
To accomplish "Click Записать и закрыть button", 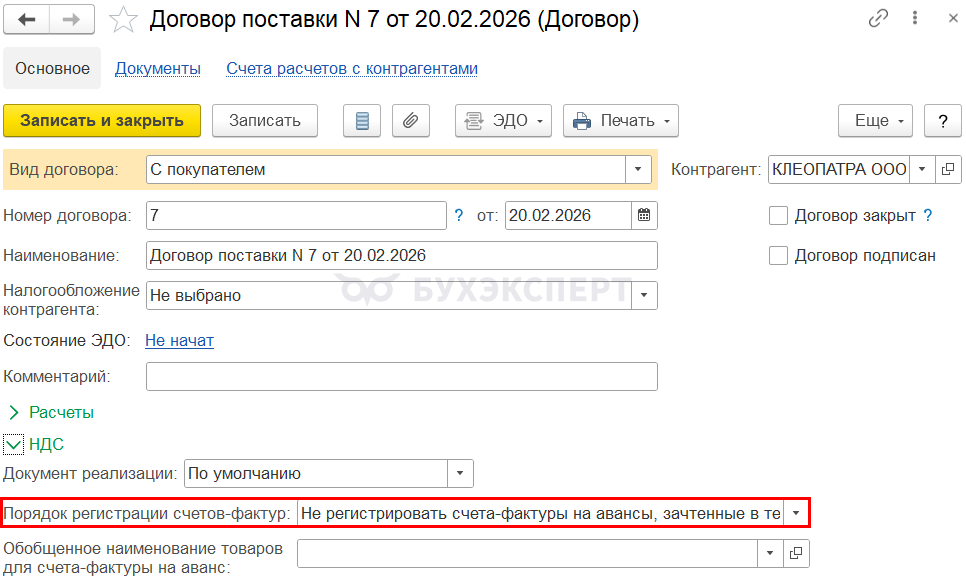I will [x=102, y=121].
